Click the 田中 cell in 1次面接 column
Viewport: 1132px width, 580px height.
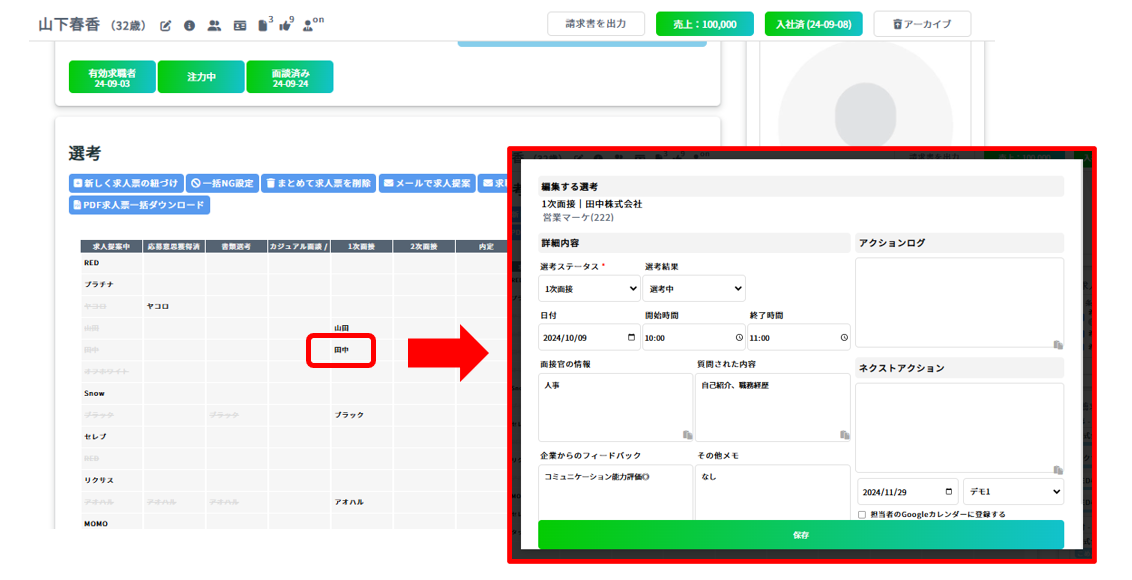tap(341, 350)
